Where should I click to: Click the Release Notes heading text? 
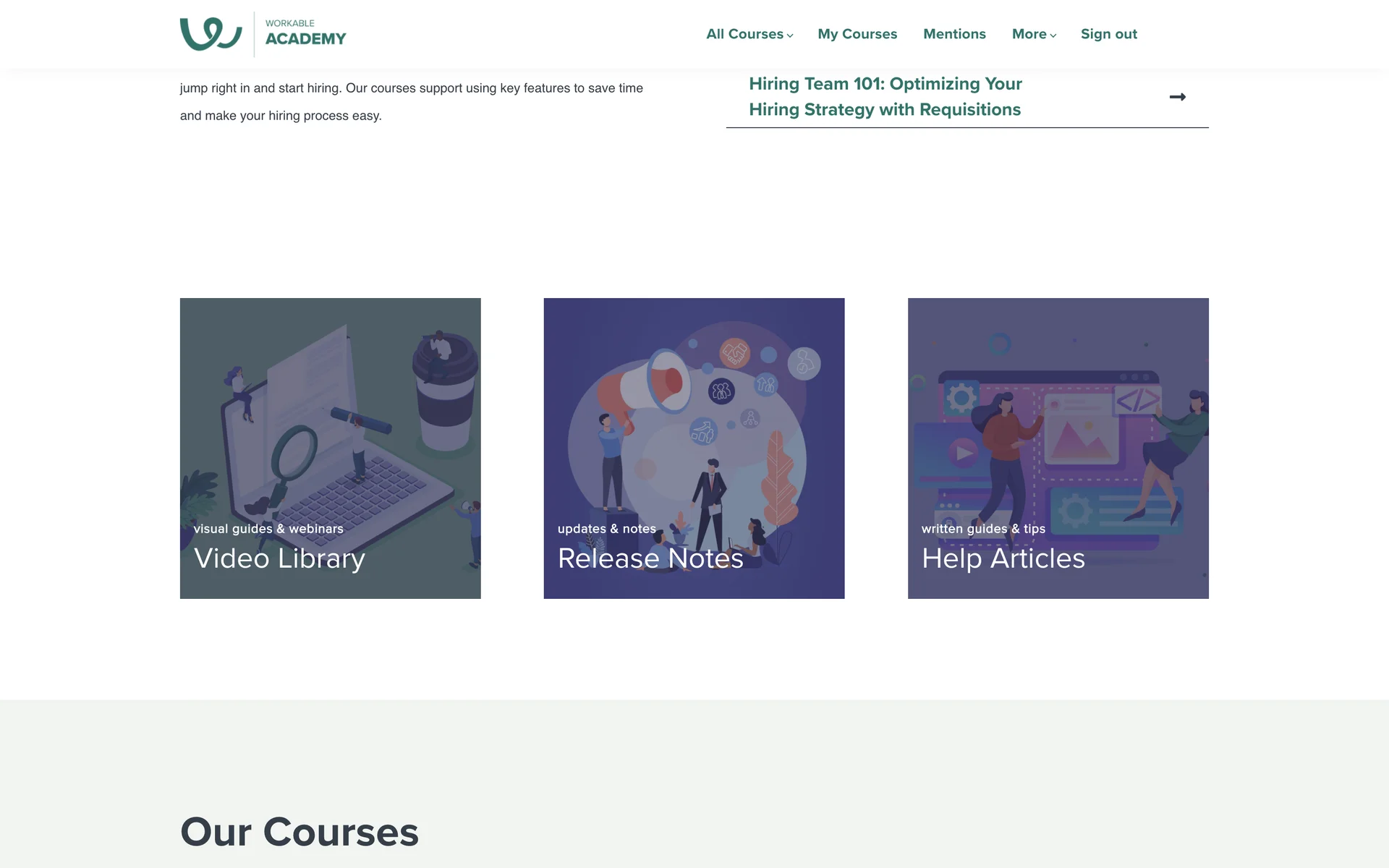click(650, 558)
